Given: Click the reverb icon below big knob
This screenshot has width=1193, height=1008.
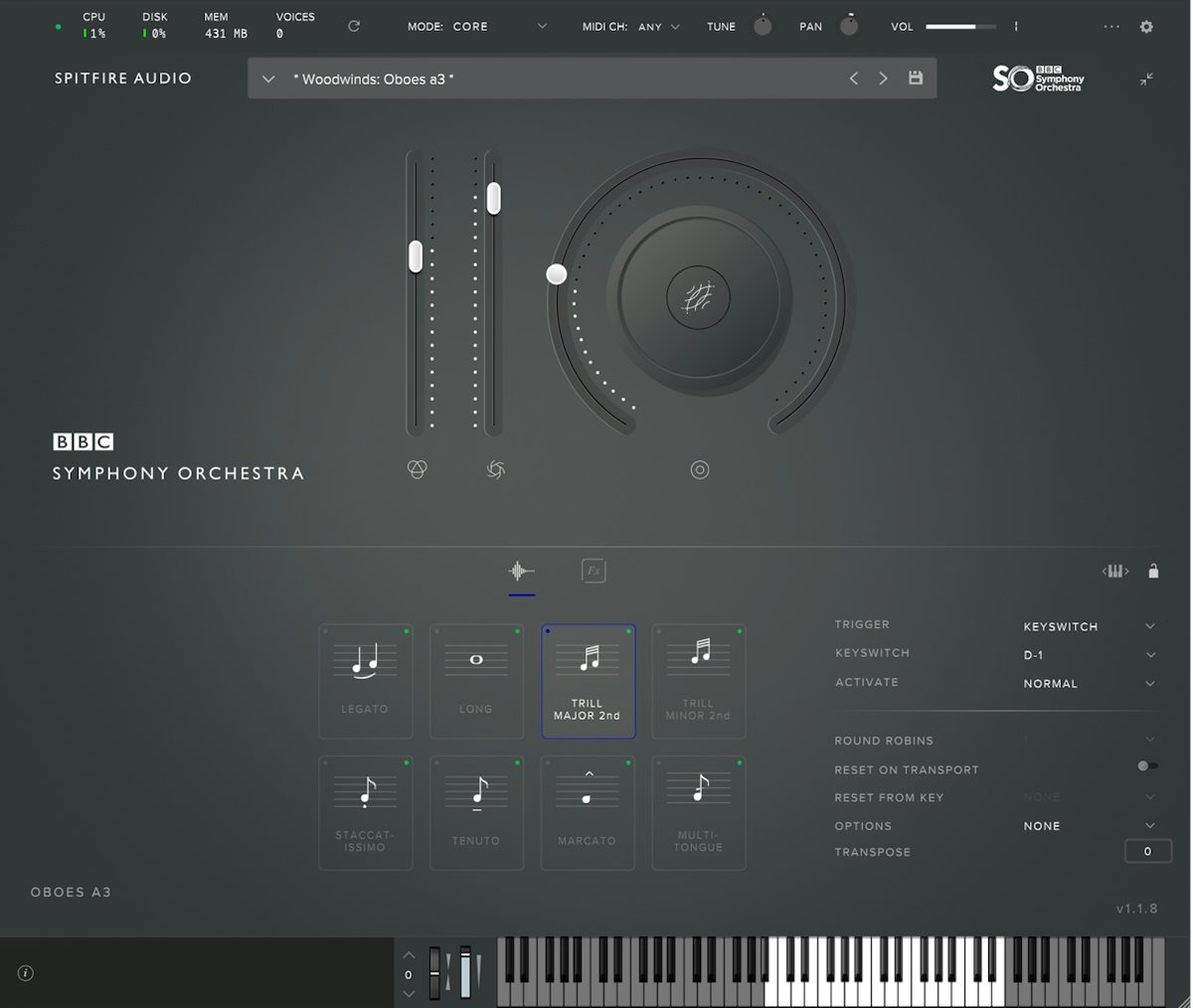Looking at the screenshot, I should tap(700, 469).
